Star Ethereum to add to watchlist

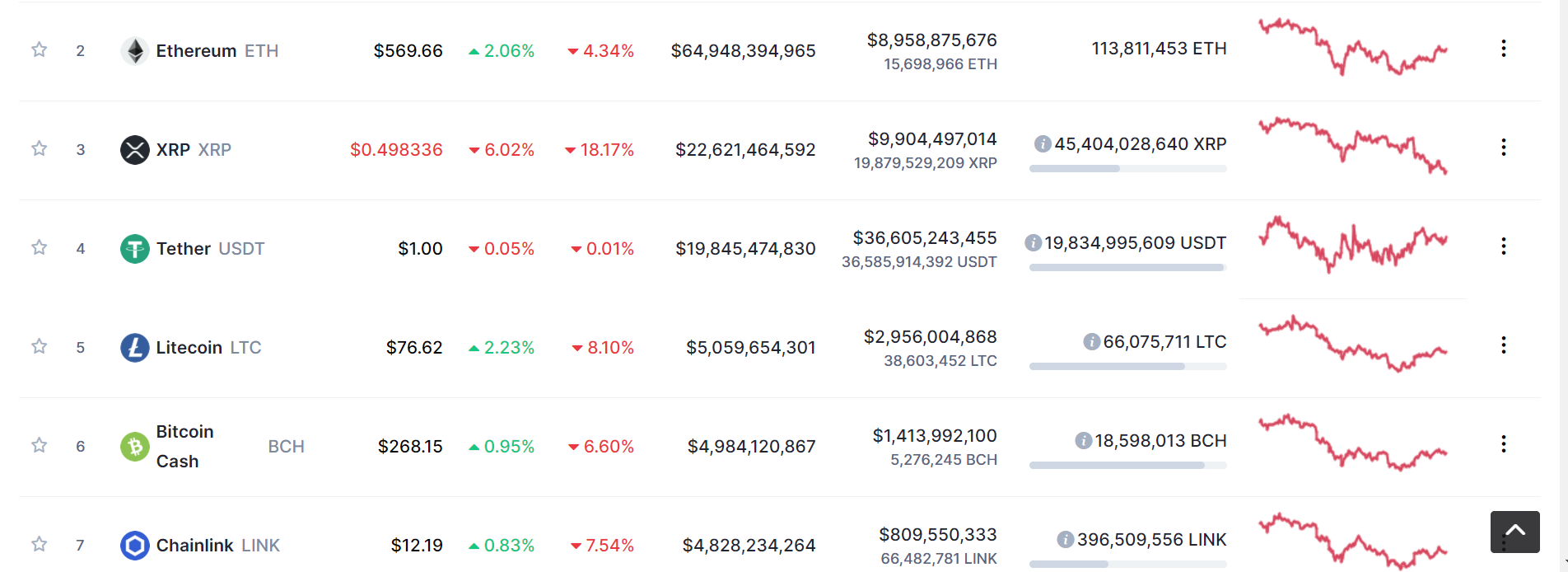[39, 49]
